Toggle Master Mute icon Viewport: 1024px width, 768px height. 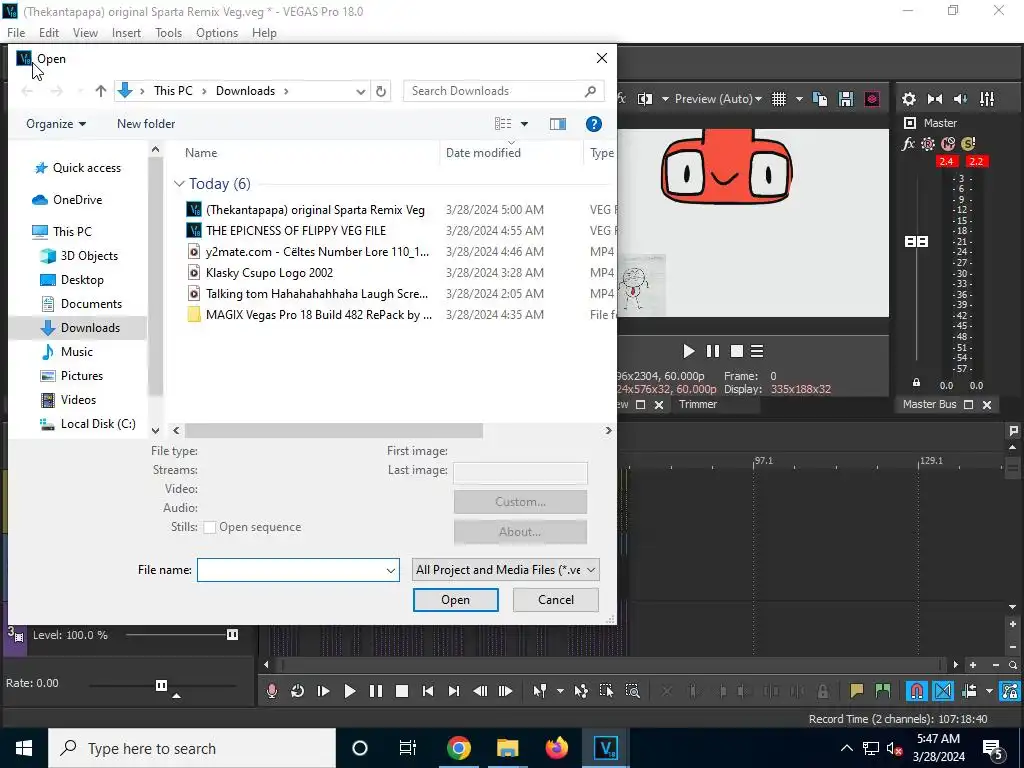[948, 144]
